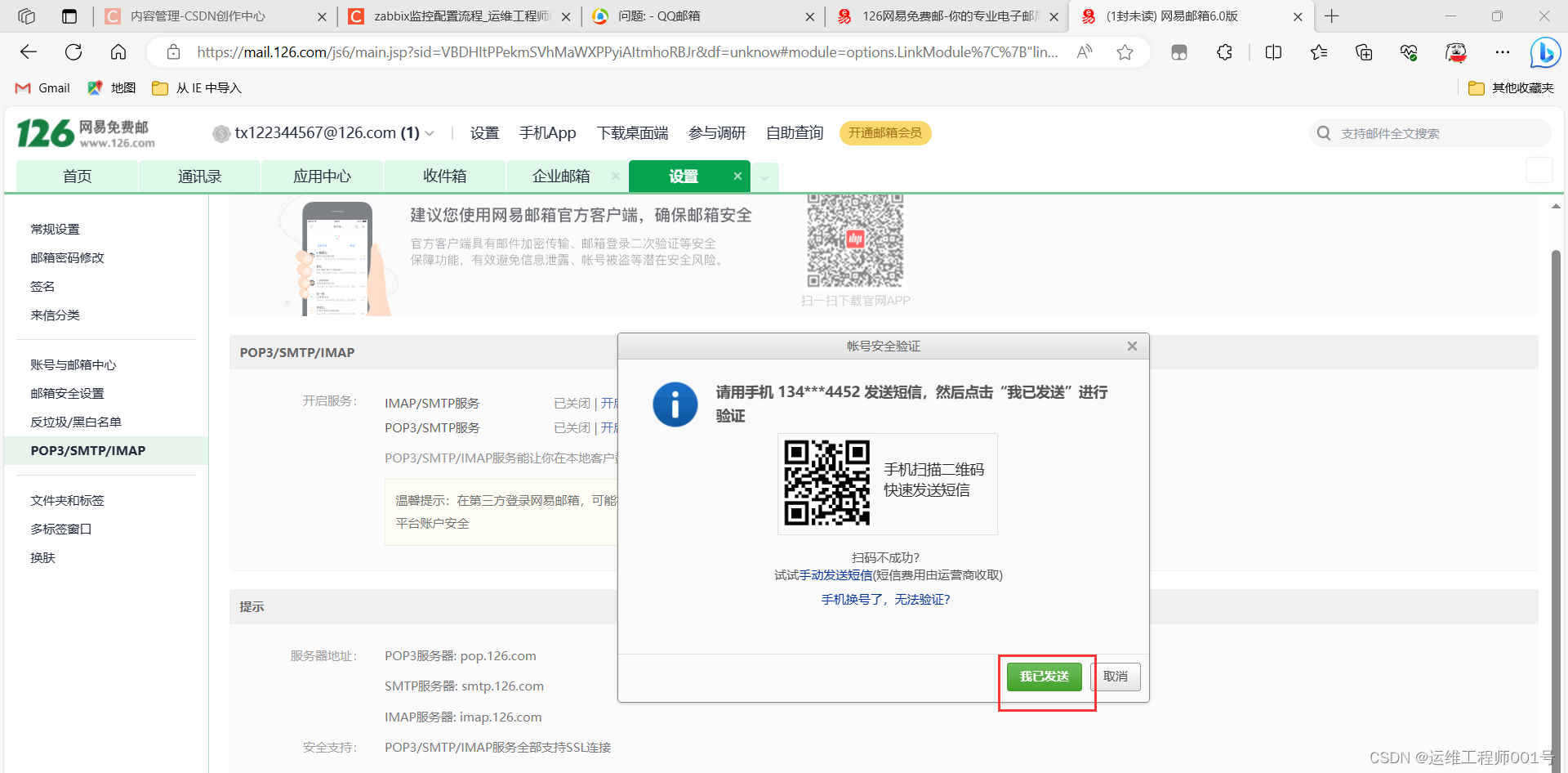Switch to the zabbix监控配置流程 browser tab
This screenshot has height=773, width=1568.
tap(461, 16)
